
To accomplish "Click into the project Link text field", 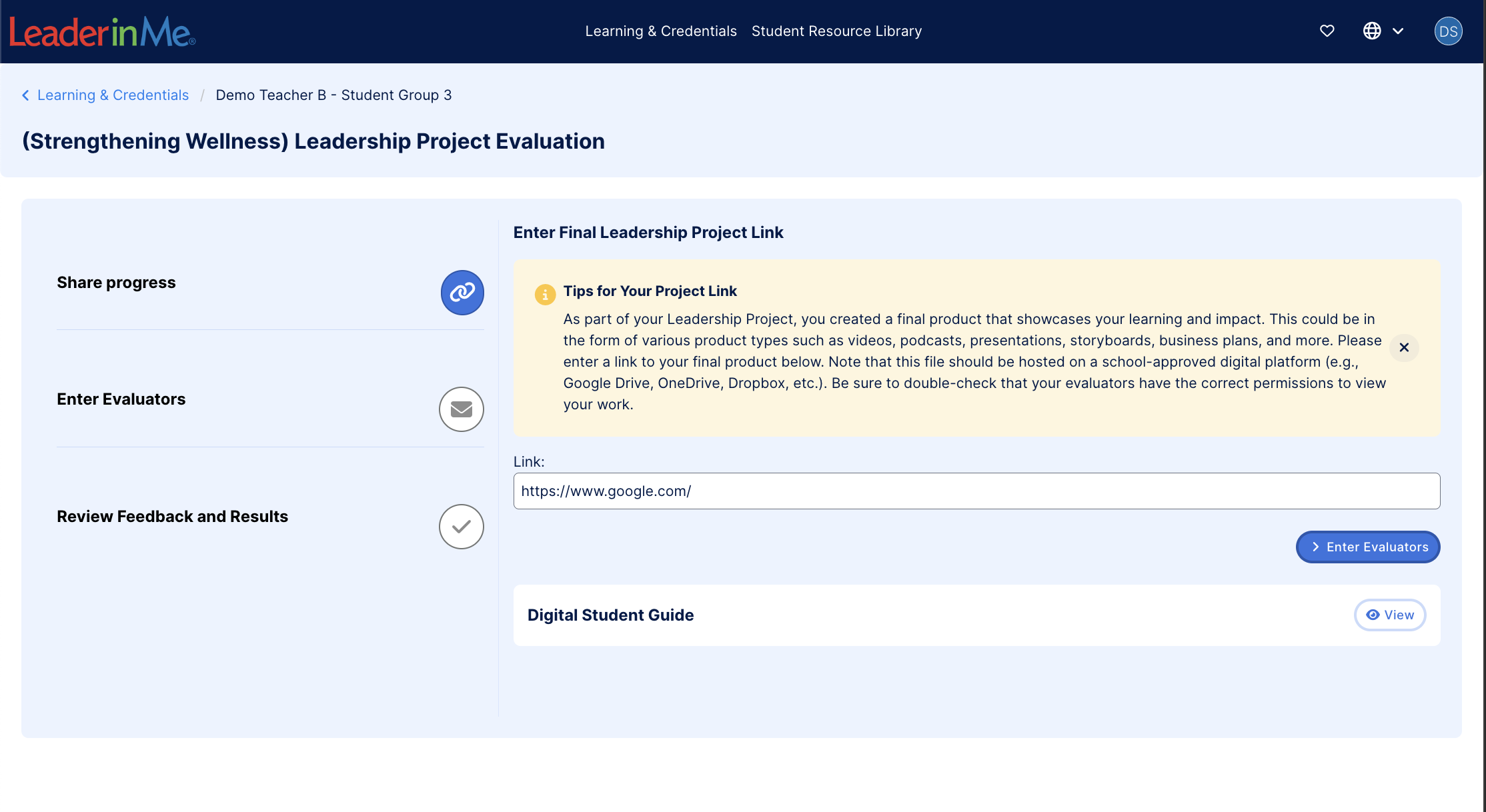I will 976,491.
